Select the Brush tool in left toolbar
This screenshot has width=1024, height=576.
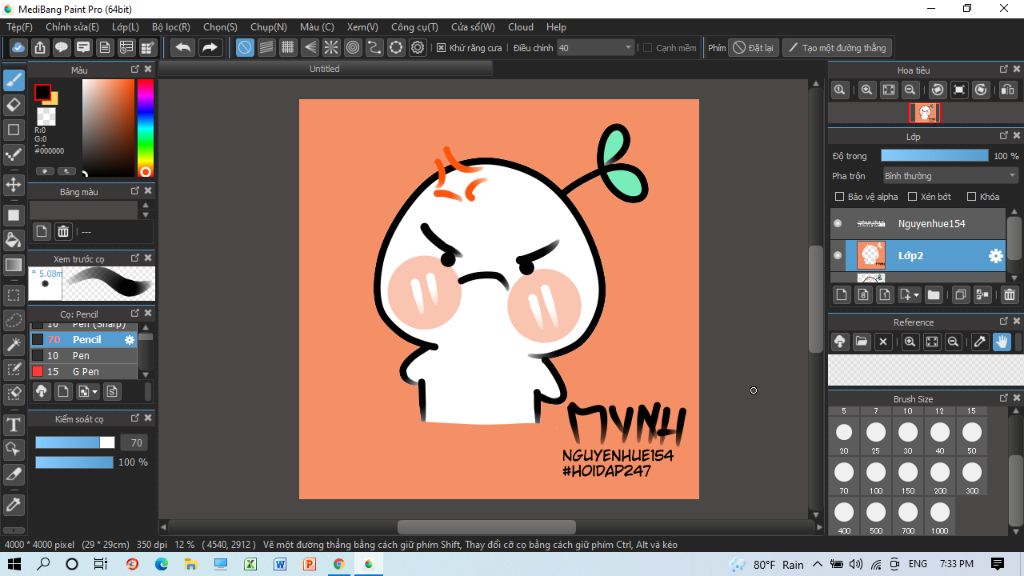tap(14, 80)
